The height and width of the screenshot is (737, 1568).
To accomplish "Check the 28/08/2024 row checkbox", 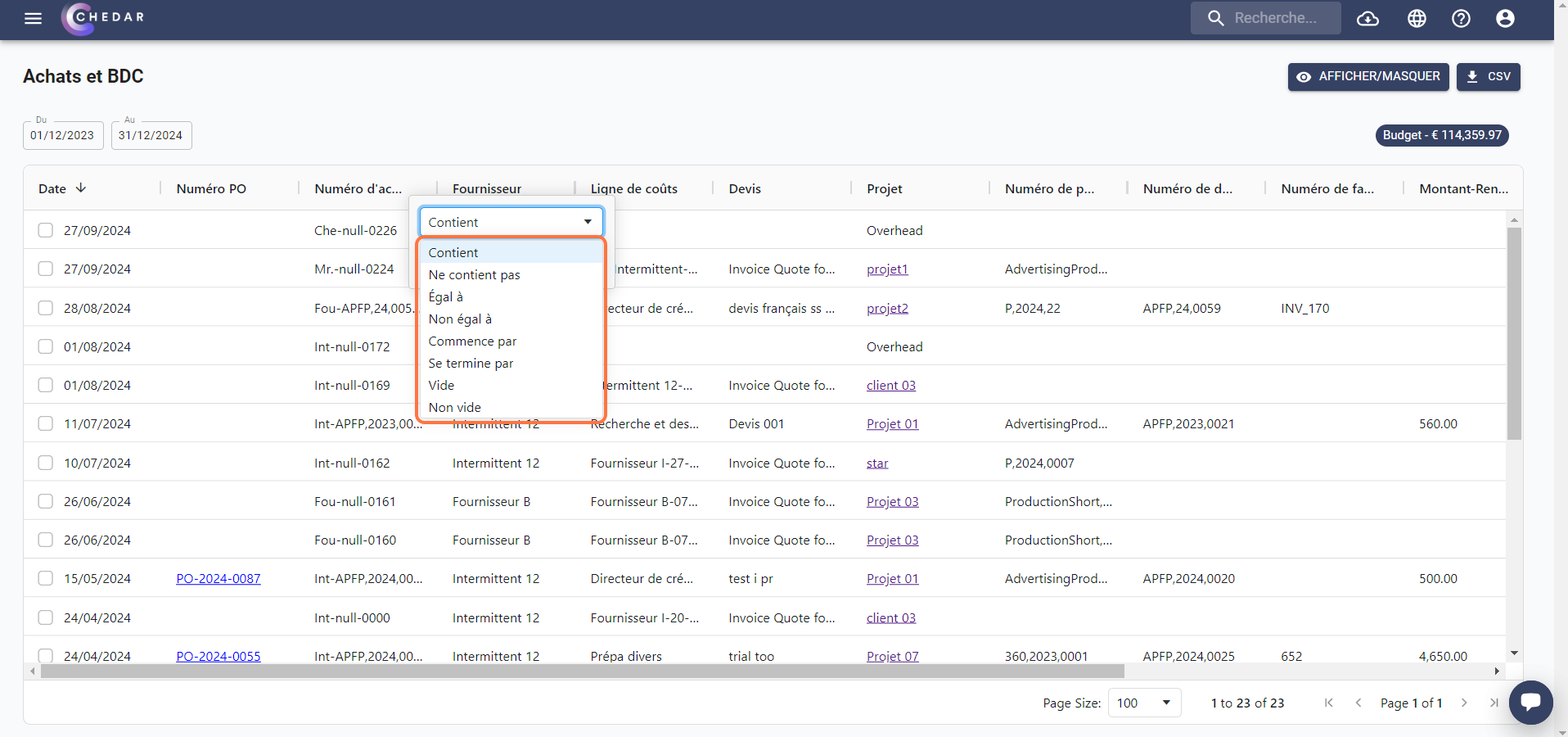I will (x=46, y=308).
